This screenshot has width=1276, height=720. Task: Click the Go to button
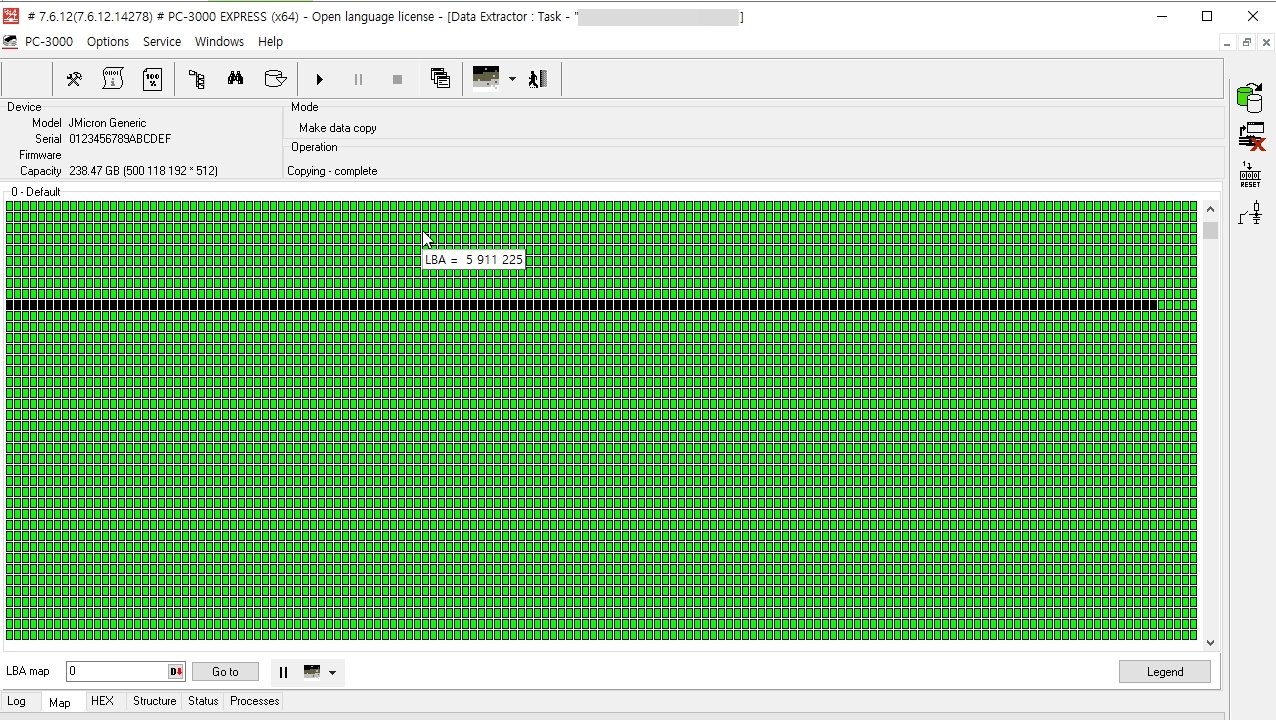point(225,672)
